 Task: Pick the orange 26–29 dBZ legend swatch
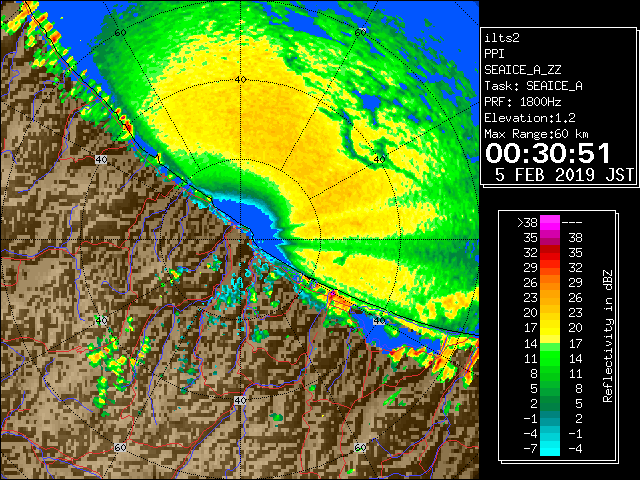[x=550, y=283]
